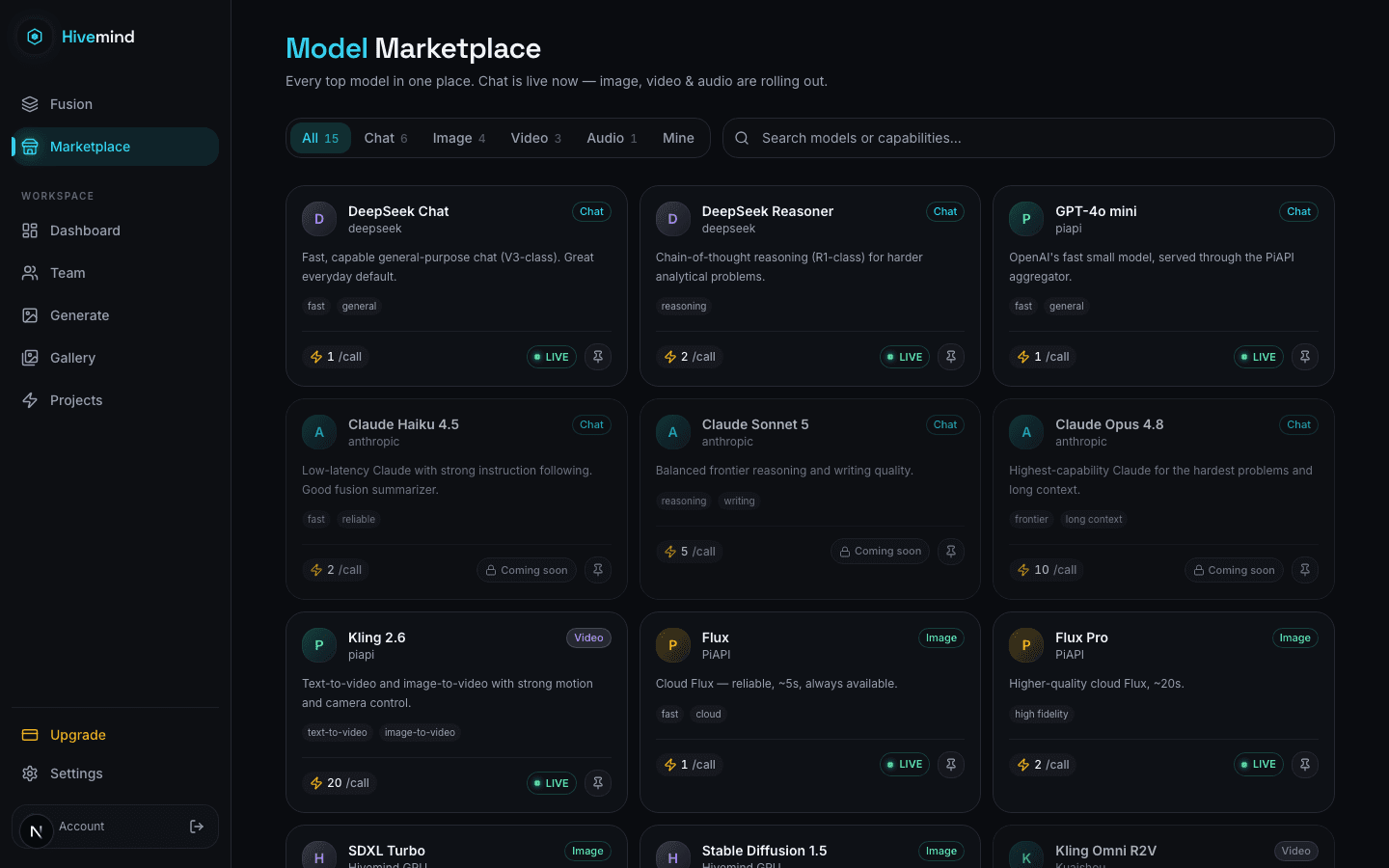1389x868 pixels.
Task: Open the Generate page
Action: point(115,315)
